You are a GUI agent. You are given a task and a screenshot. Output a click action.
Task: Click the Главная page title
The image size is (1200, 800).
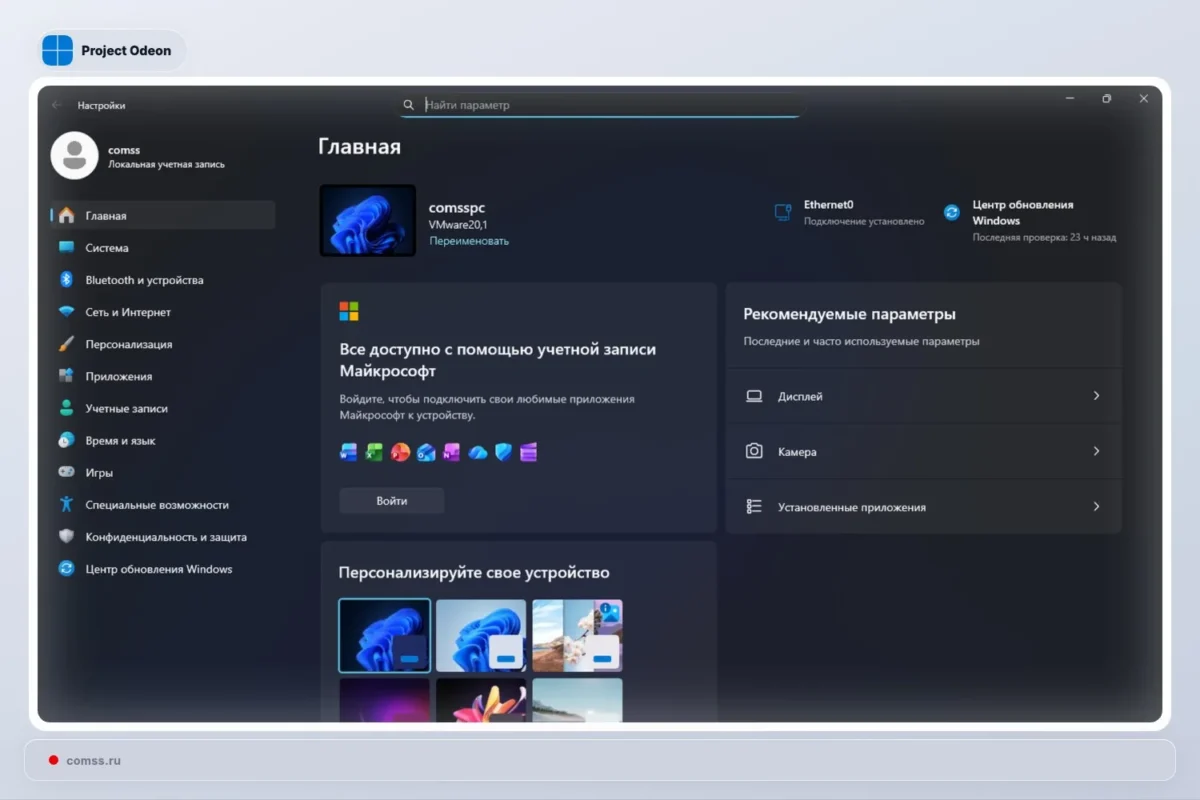point(359,147)
